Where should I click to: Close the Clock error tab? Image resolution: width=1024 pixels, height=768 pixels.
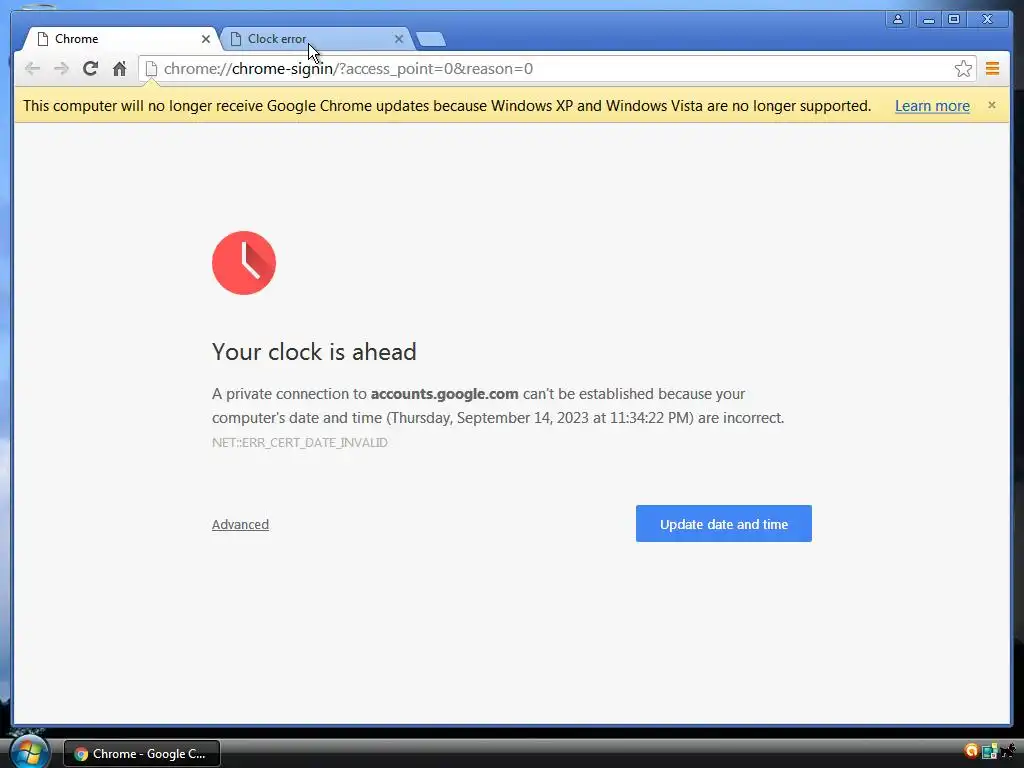click(398, 39)
